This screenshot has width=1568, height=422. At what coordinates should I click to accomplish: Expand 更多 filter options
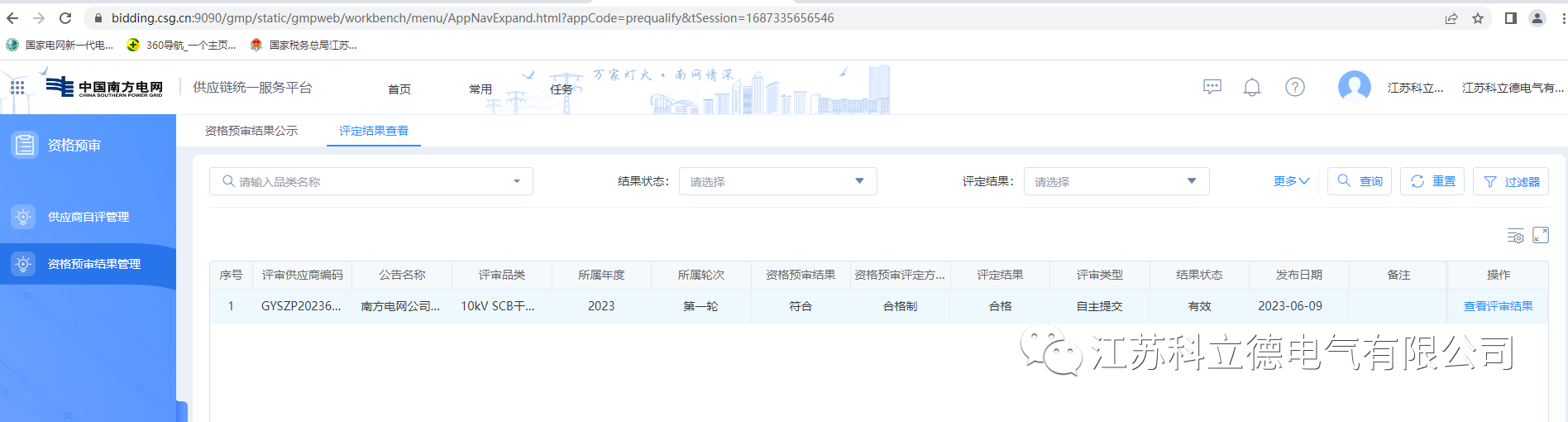1291,181
